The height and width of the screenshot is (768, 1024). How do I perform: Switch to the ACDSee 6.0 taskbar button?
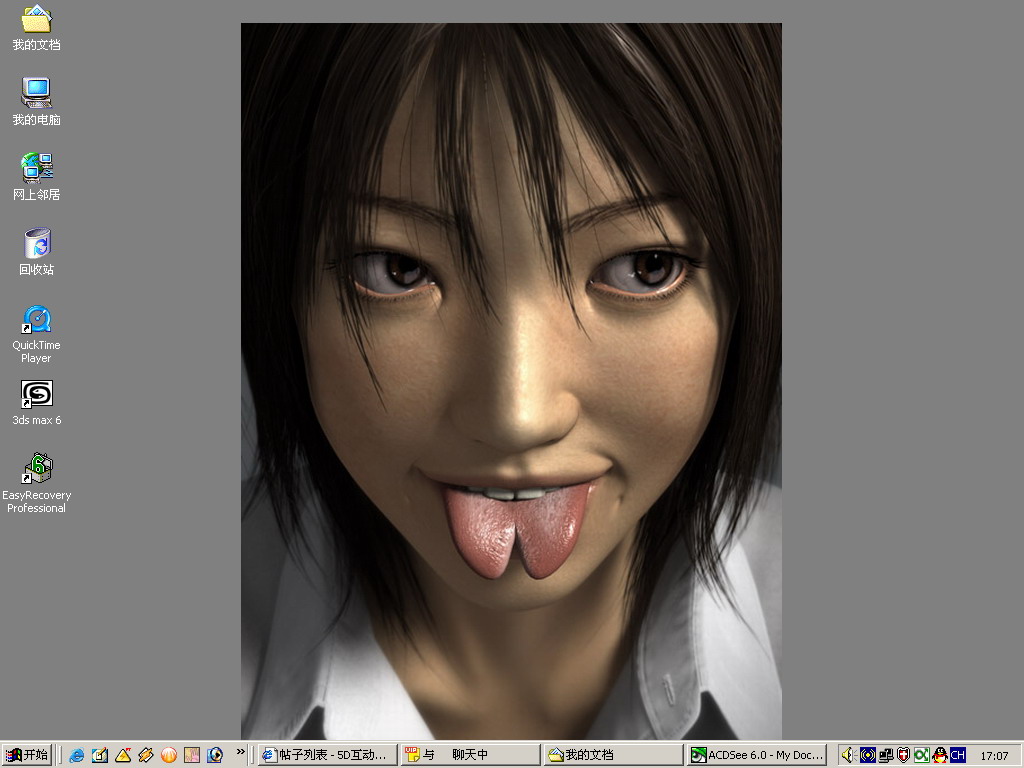758,755
